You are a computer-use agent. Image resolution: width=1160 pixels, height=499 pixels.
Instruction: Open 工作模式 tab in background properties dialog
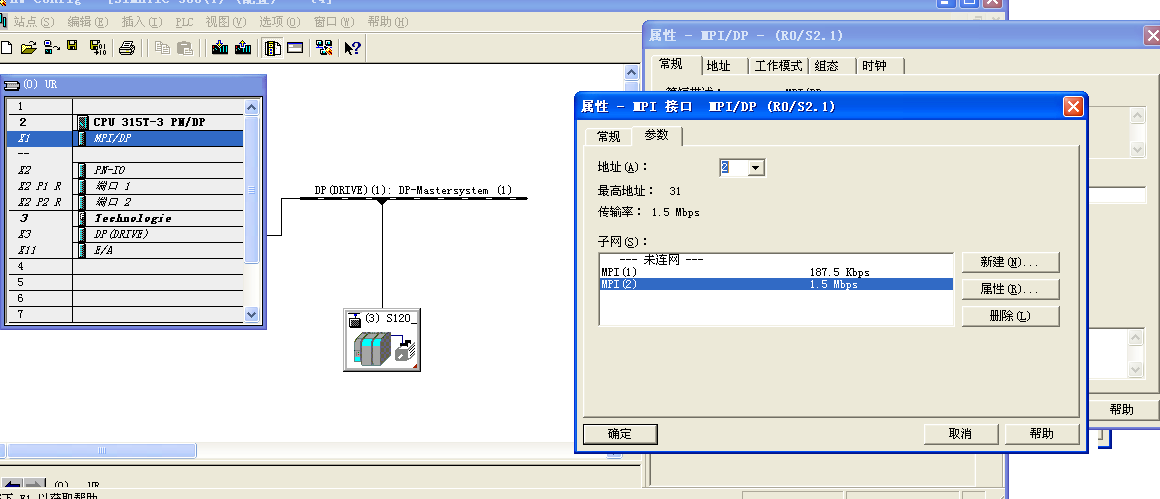(778, 66)
